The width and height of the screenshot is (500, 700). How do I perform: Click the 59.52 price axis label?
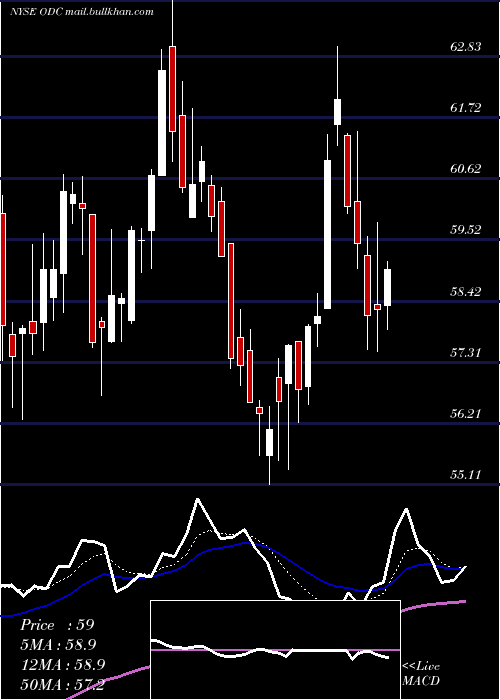point(466,230)
